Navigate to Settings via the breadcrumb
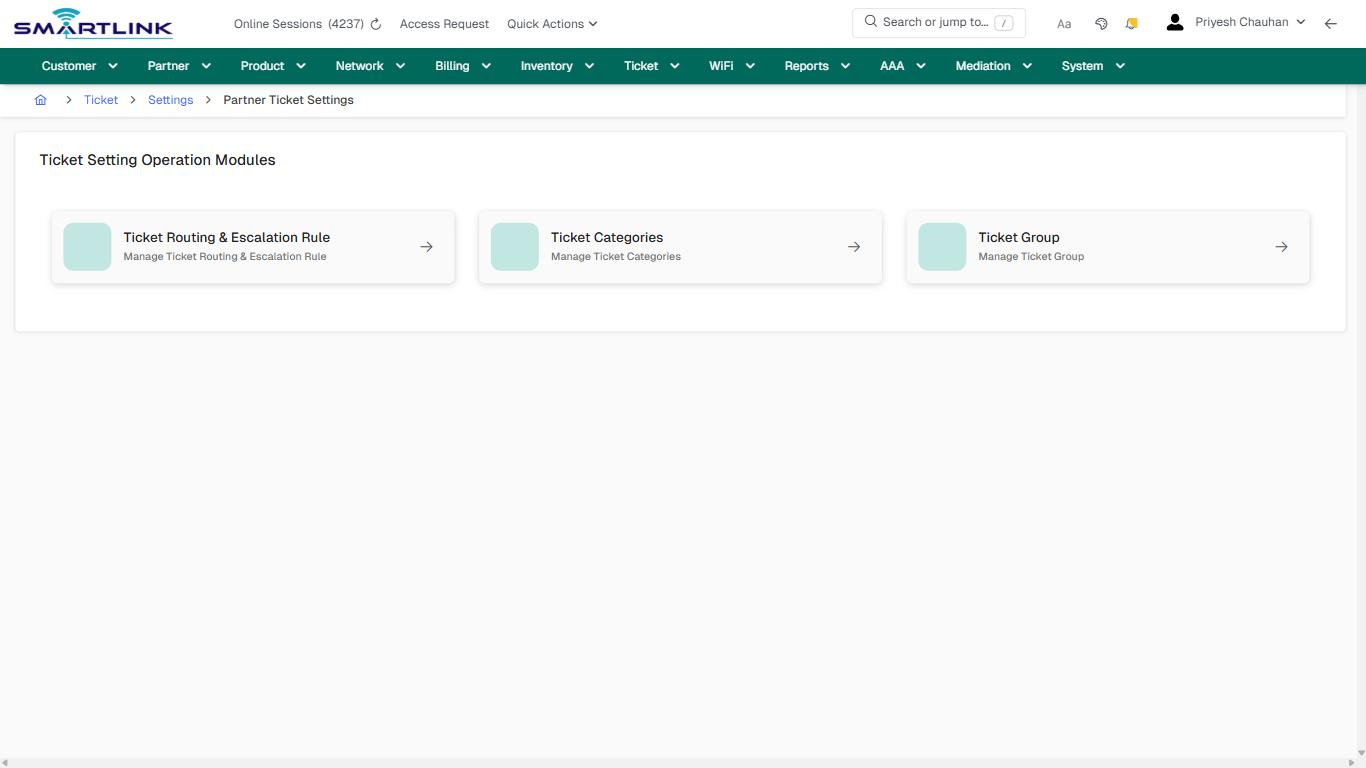This screenshot has height=768, width=1366. pos(170,99)
